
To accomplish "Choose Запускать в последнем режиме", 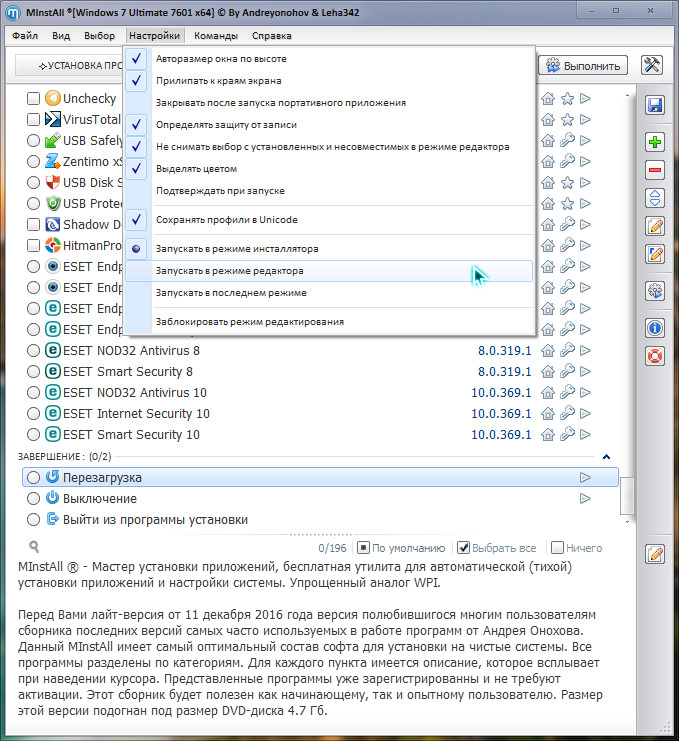I will click(x=329, y=293).
